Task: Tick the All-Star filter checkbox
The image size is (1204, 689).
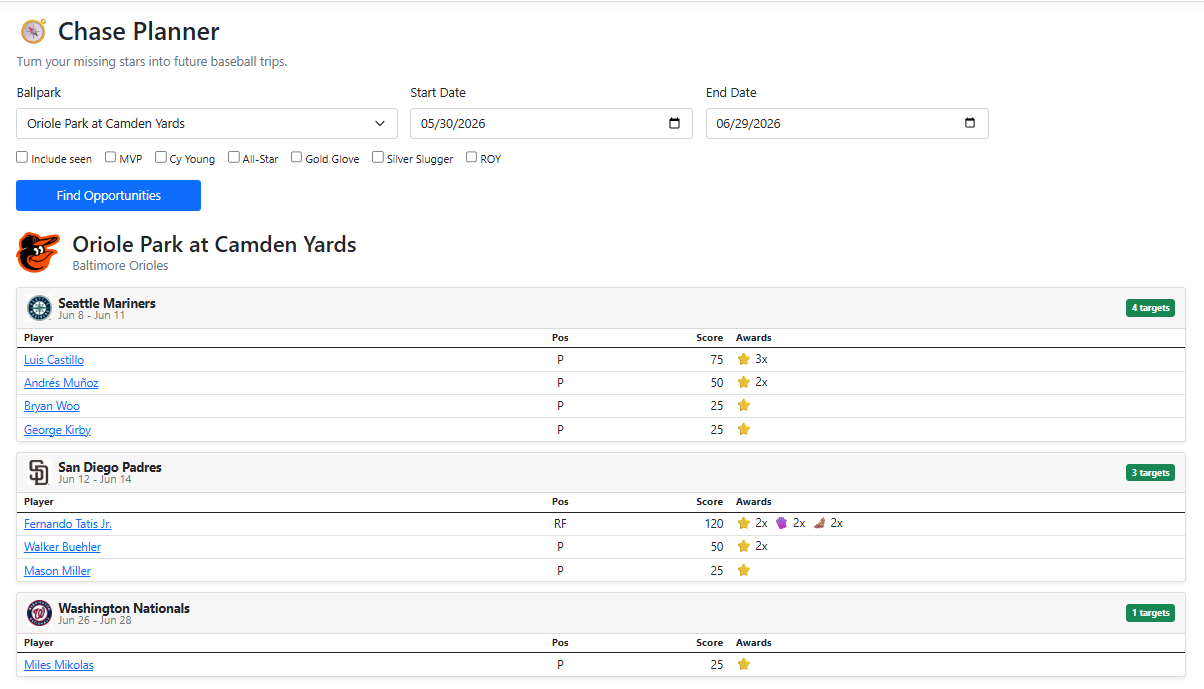Action: pos(234,157)
